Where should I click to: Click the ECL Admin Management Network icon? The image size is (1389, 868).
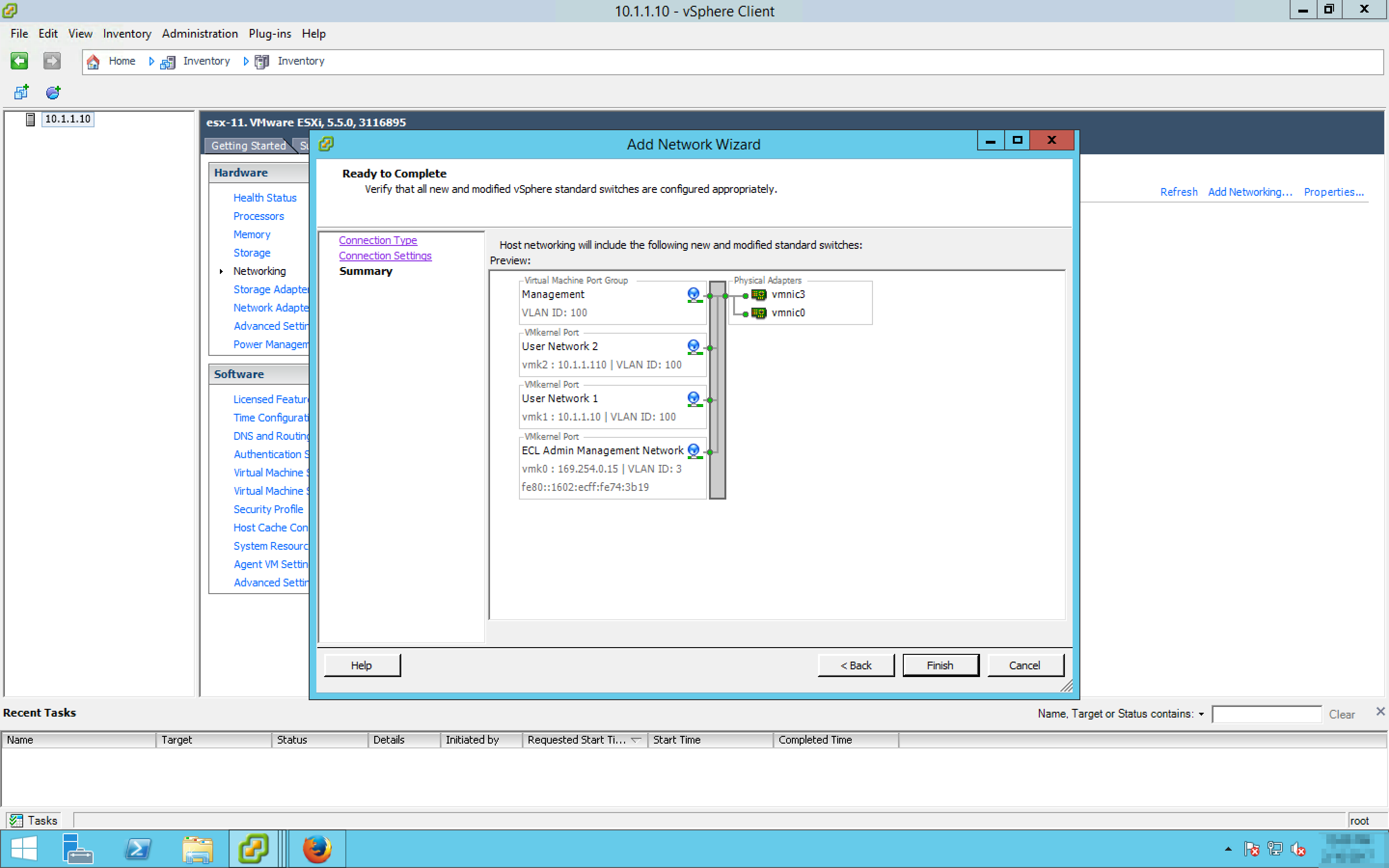[694, 451]
